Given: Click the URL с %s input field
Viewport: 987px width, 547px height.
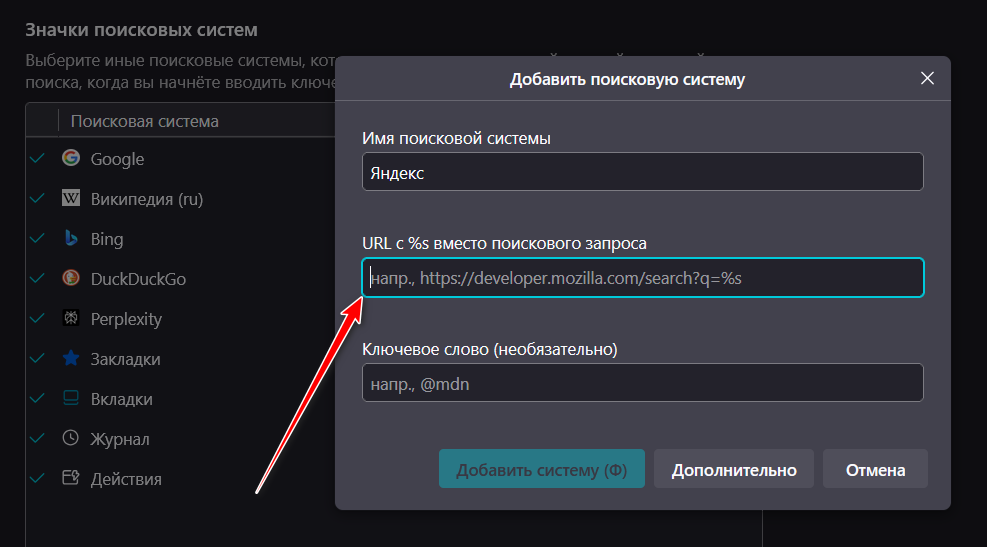Looking at the screenshot, I should pyautogui.click(x=642, y=278).
